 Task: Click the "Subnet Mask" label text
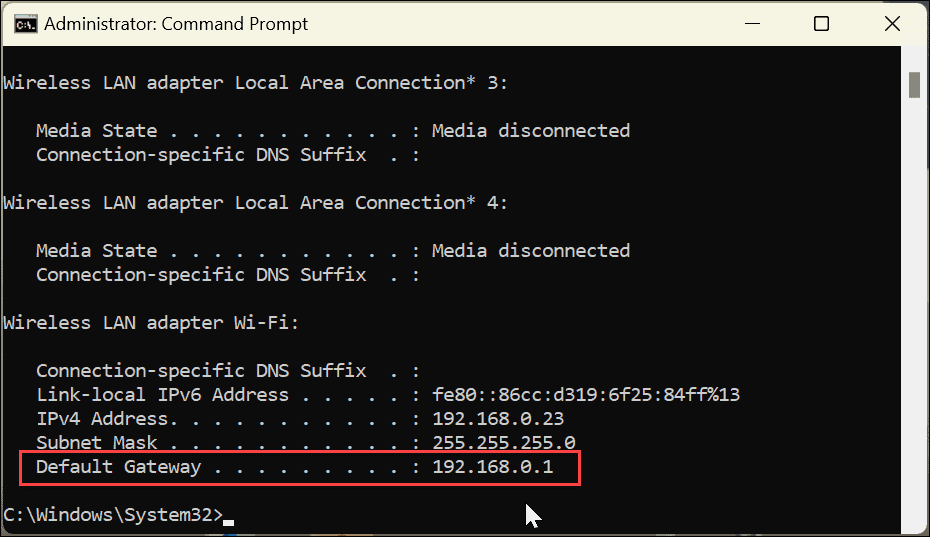coord(96,443)
